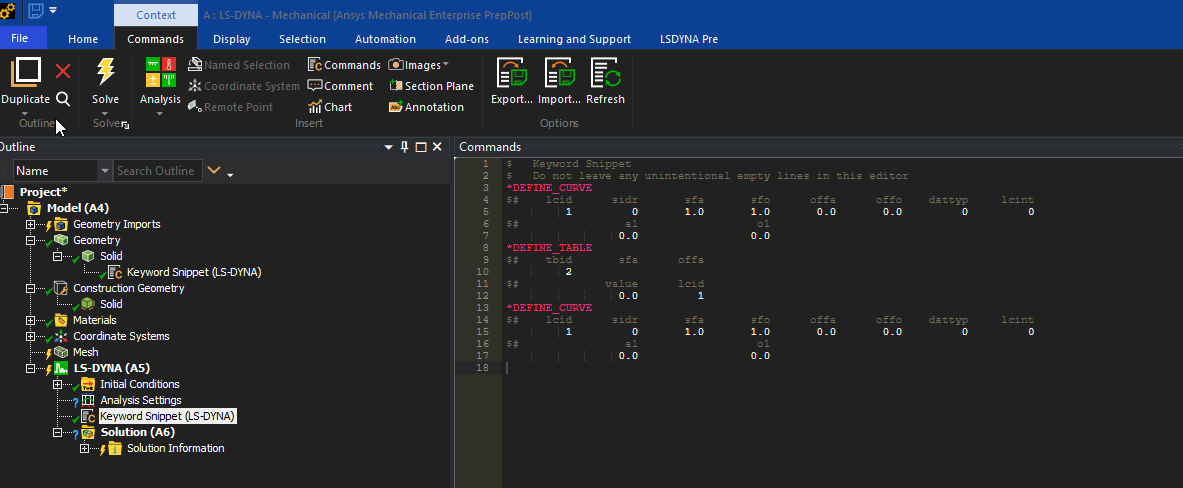1183x488 pixels.
Task: Open Learning and Support tab
Action: tap(574, 39)
